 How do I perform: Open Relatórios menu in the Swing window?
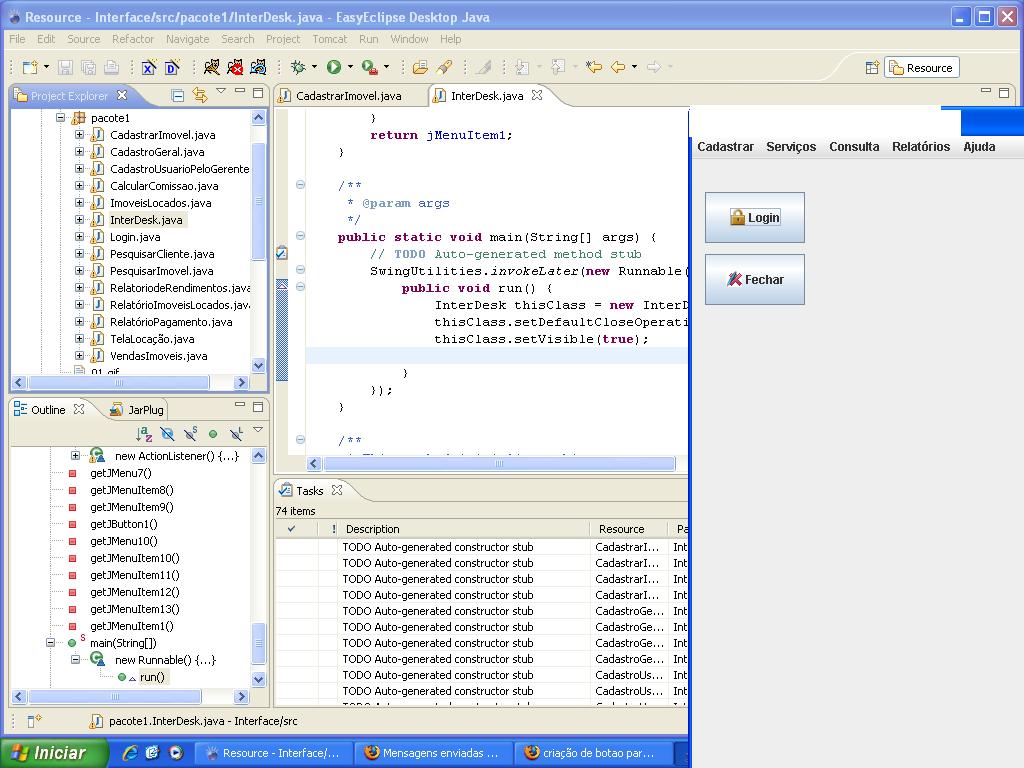point(921,147)
